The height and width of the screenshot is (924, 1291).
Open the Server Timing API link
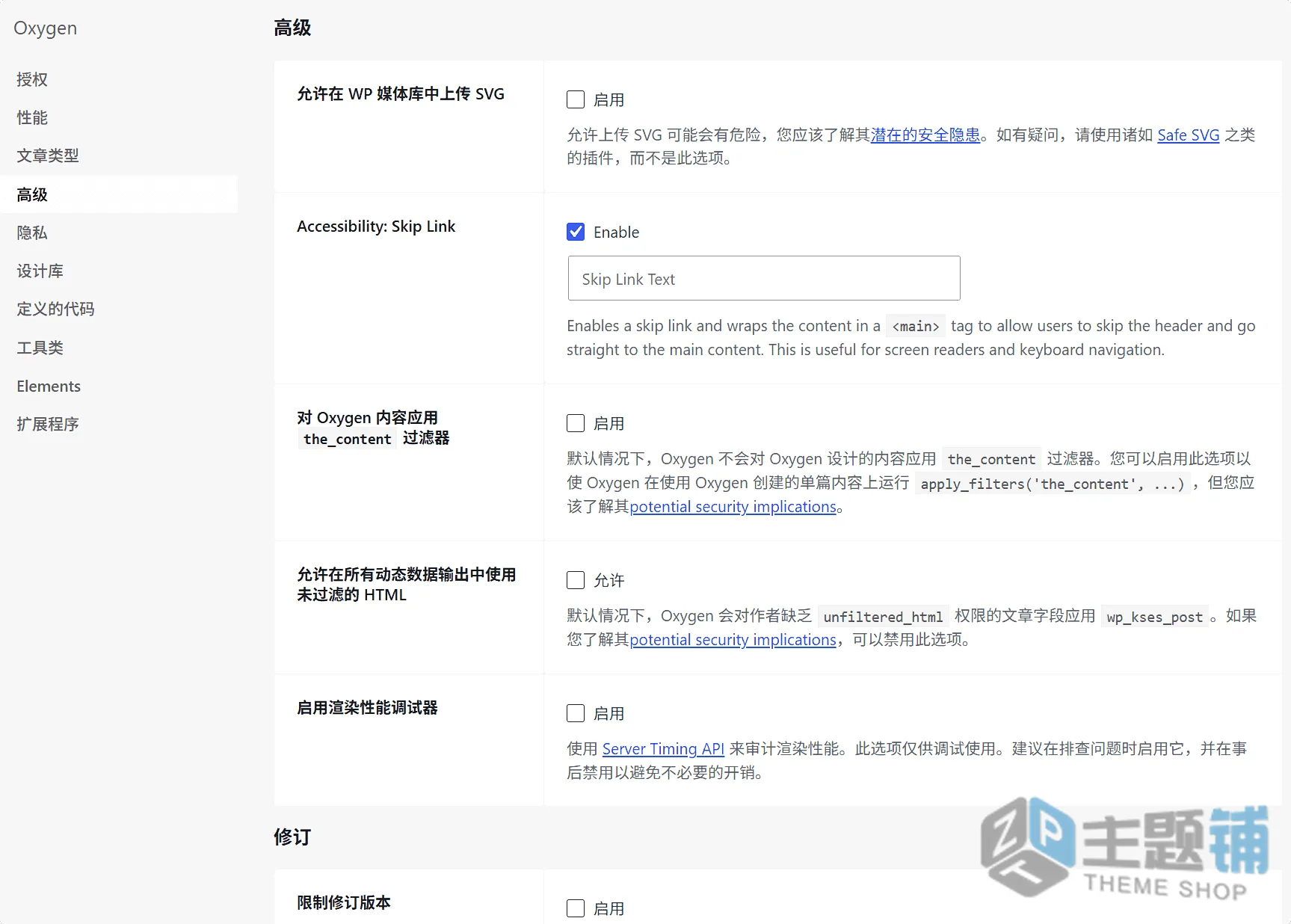(663, 748)
